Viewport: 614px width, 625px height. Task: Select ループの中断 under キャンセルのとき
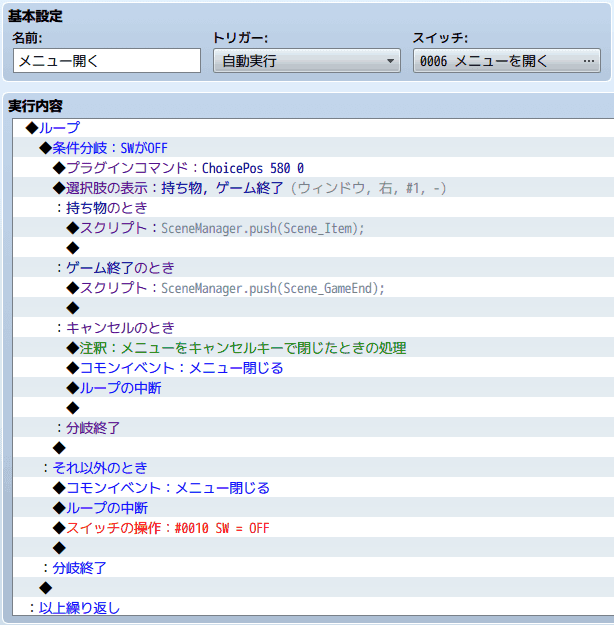pyautogui.click(x=313, y=388)
